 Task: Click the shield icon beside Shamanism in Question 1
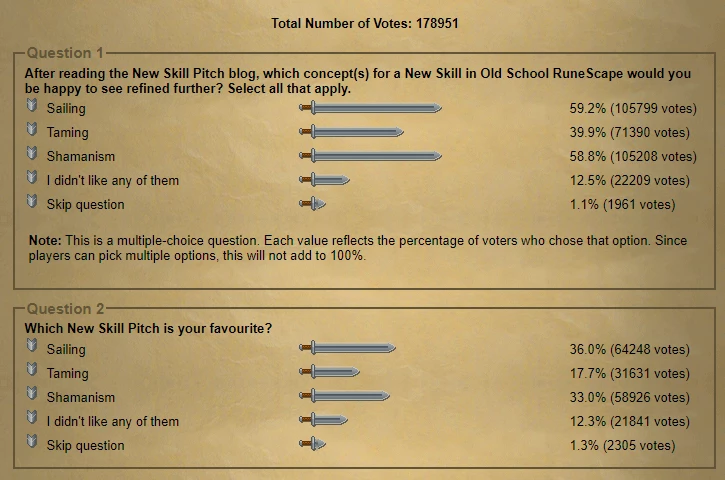[x=32, y=154]
